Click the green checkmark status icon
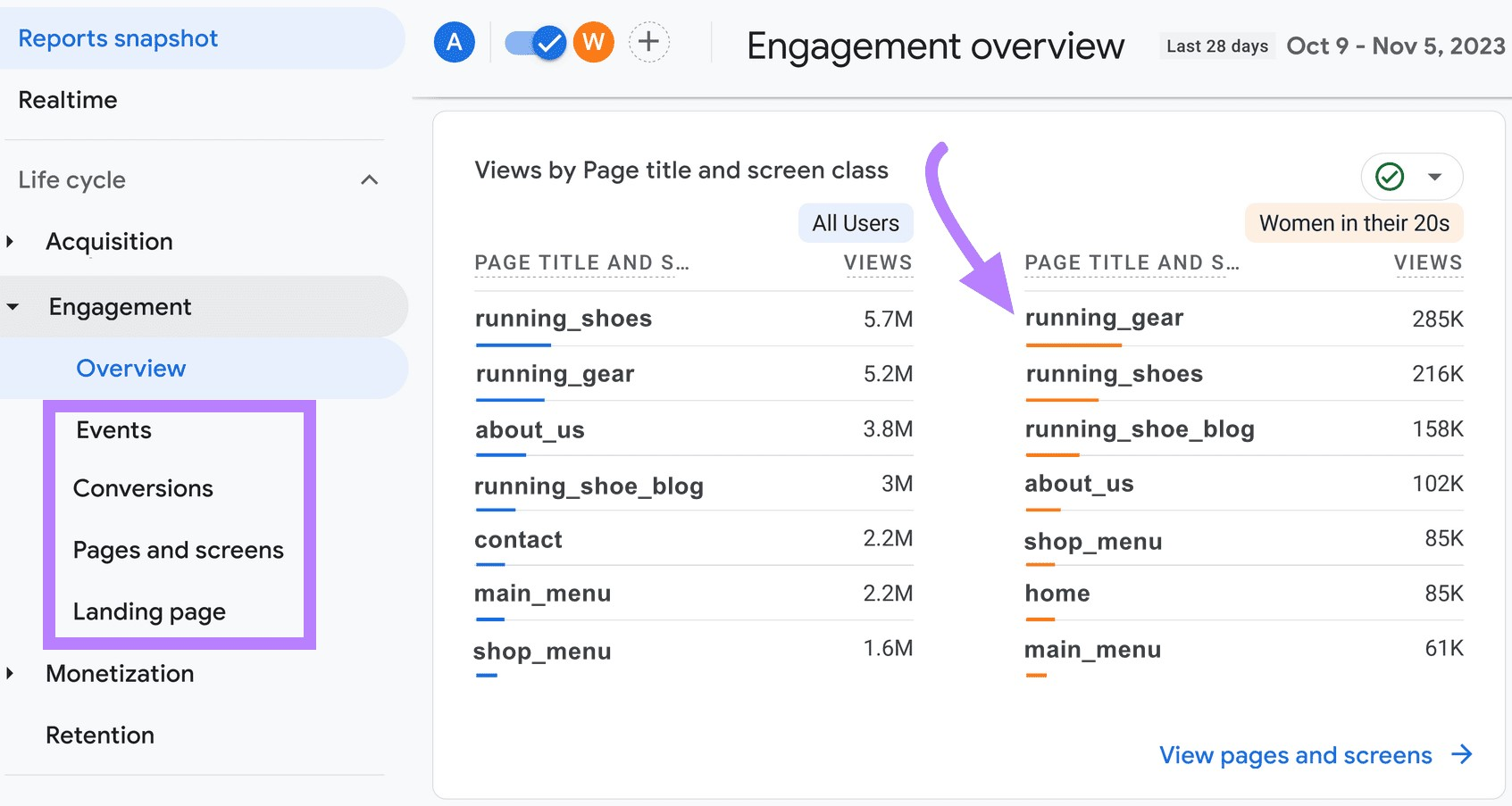The width and height of the screenshot is (1512, 806). pyautogui.click(x=1391, y=177)
